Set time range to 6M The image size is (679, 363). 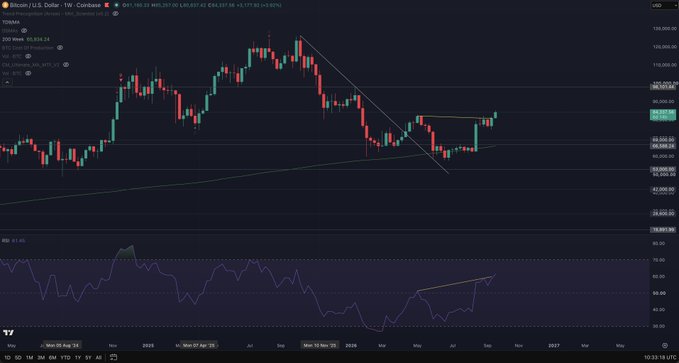pos(52,357)
